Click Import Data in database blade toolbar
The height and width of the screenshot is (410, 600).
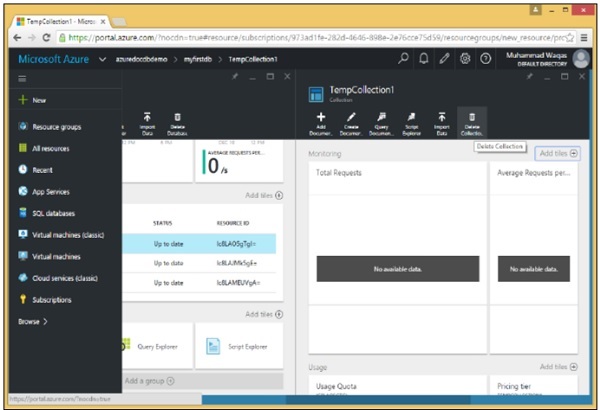pos(147,123)
